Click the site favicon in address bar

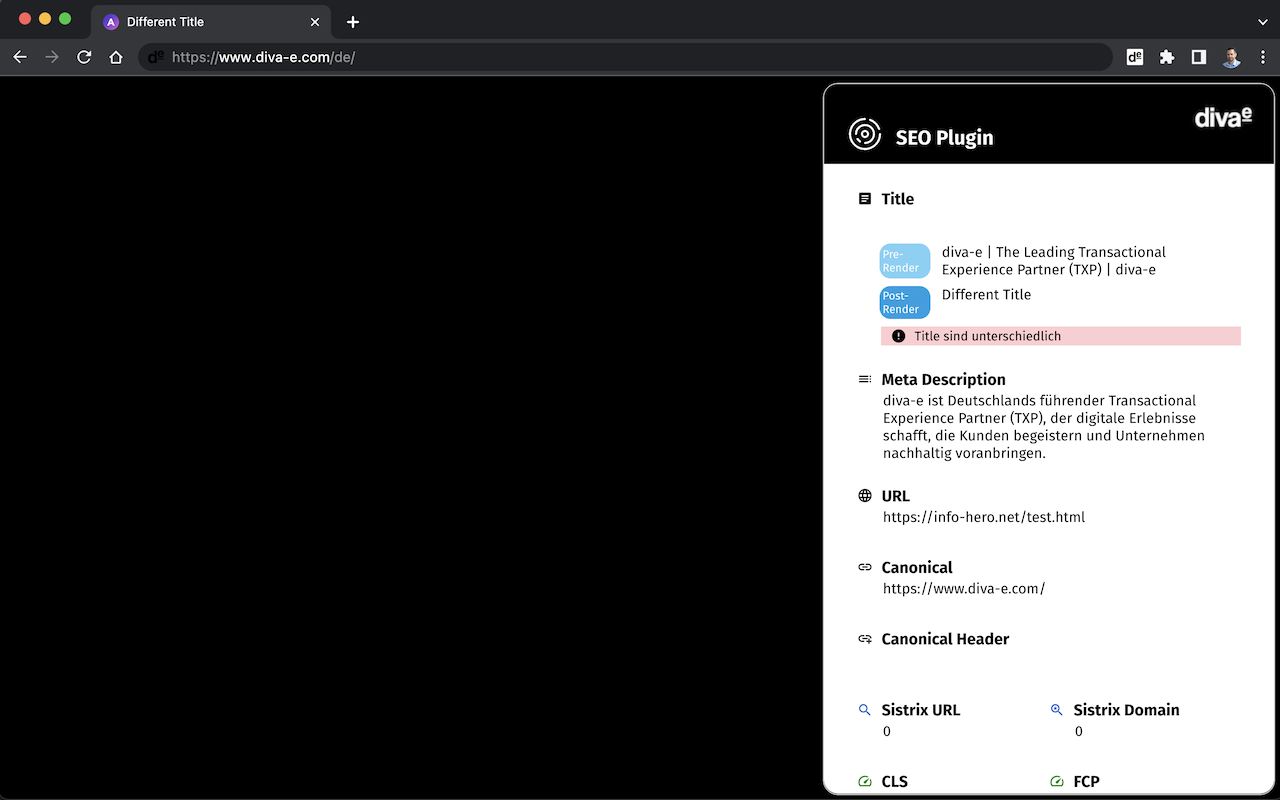pos(156,57)
